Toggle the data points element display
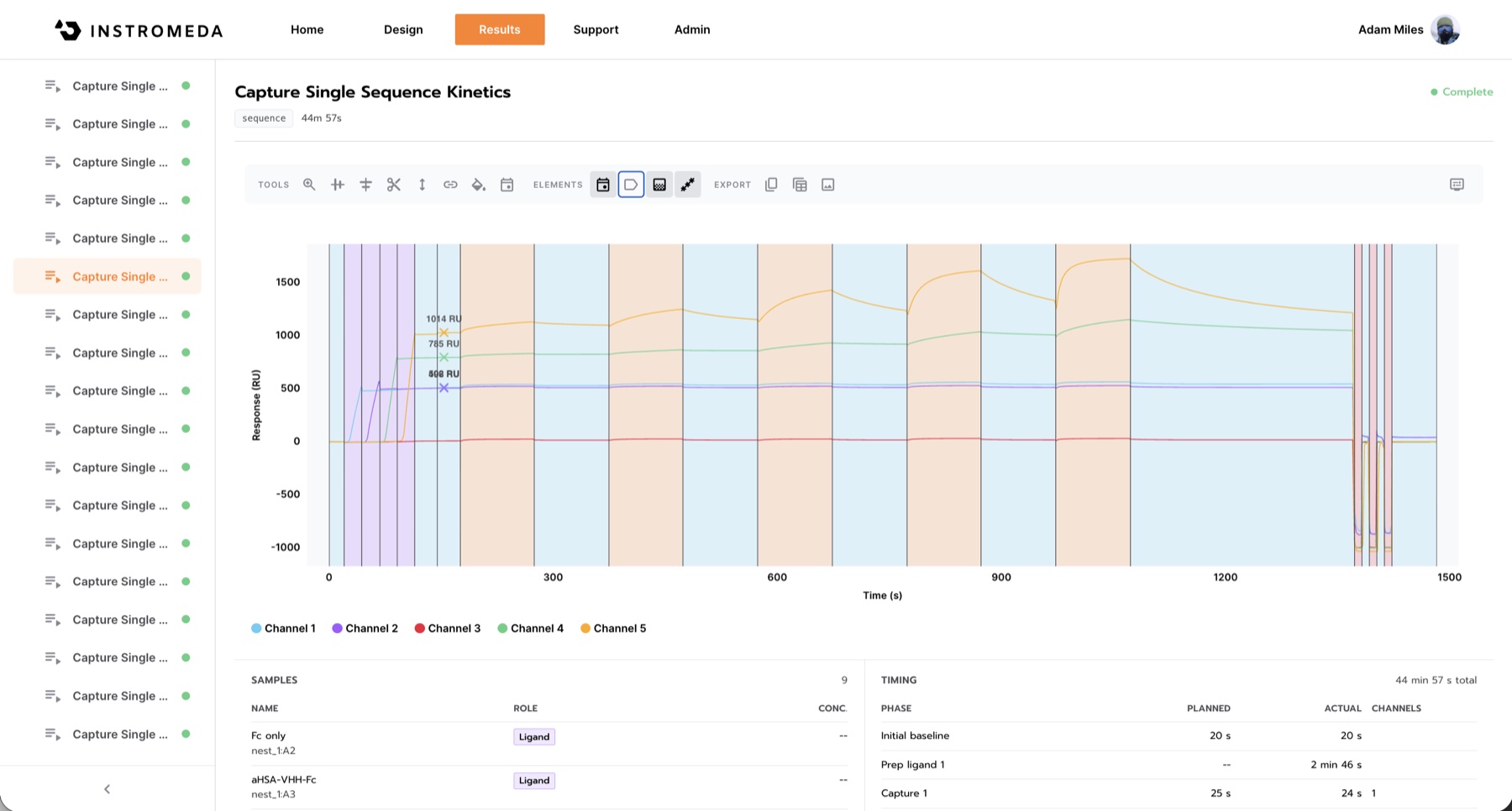 pyautogui.click(x=688, y=185)
